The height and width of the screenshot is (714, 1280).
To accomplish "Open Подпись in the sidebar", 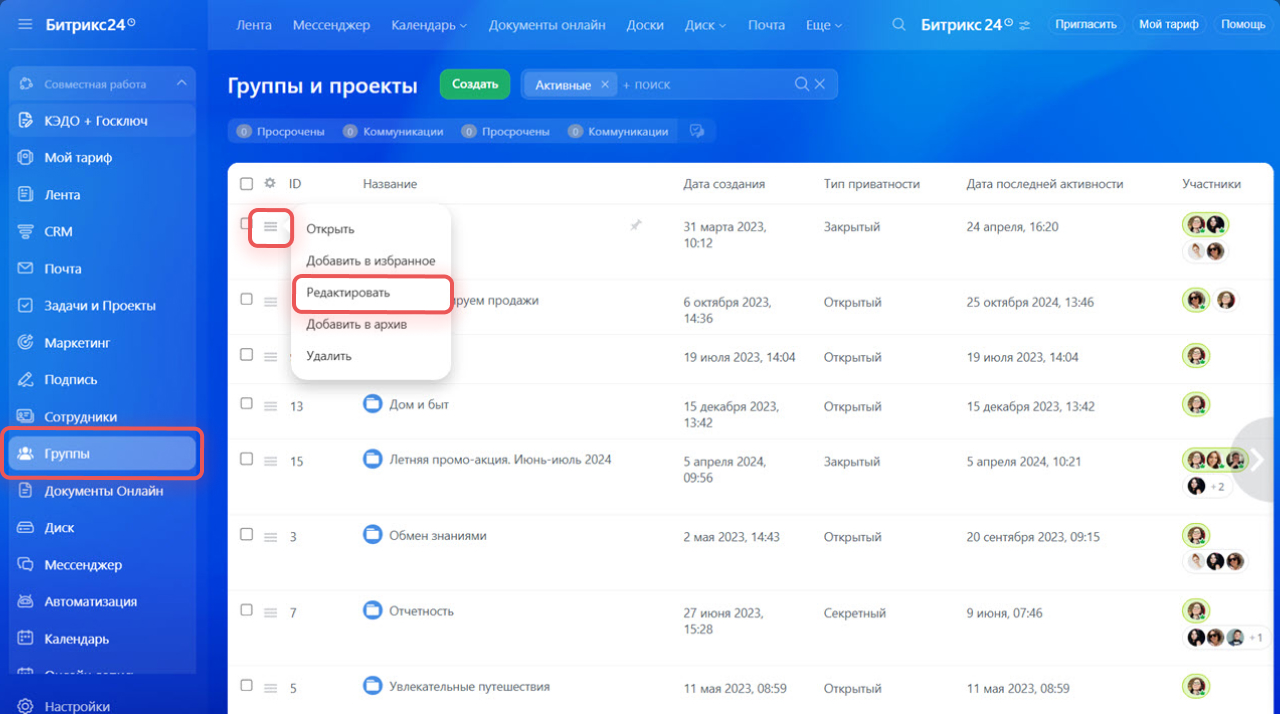I will pos(102,380).
